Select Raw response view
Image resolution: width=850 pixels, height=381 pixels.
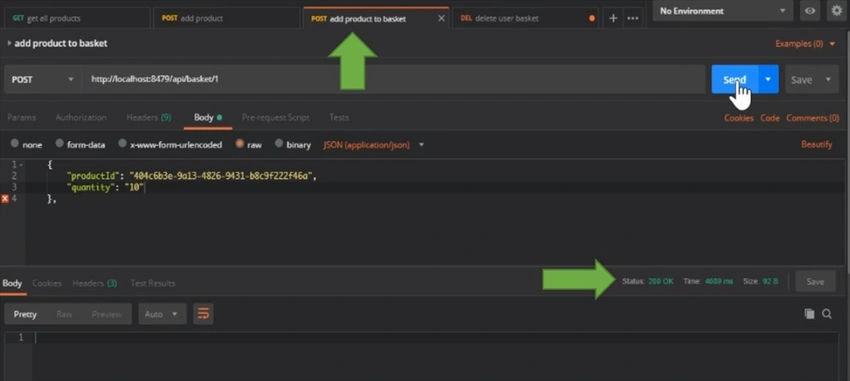[x=64, y=314]
